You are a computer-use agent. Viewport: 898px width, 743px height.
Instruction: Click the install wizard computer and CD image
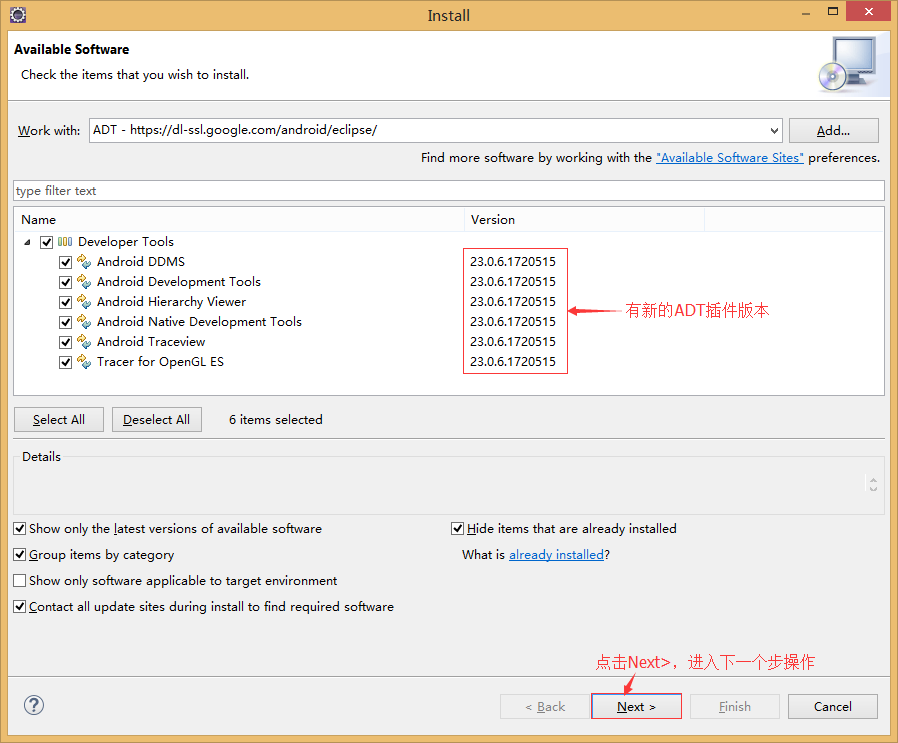click(x=849, y=64)
